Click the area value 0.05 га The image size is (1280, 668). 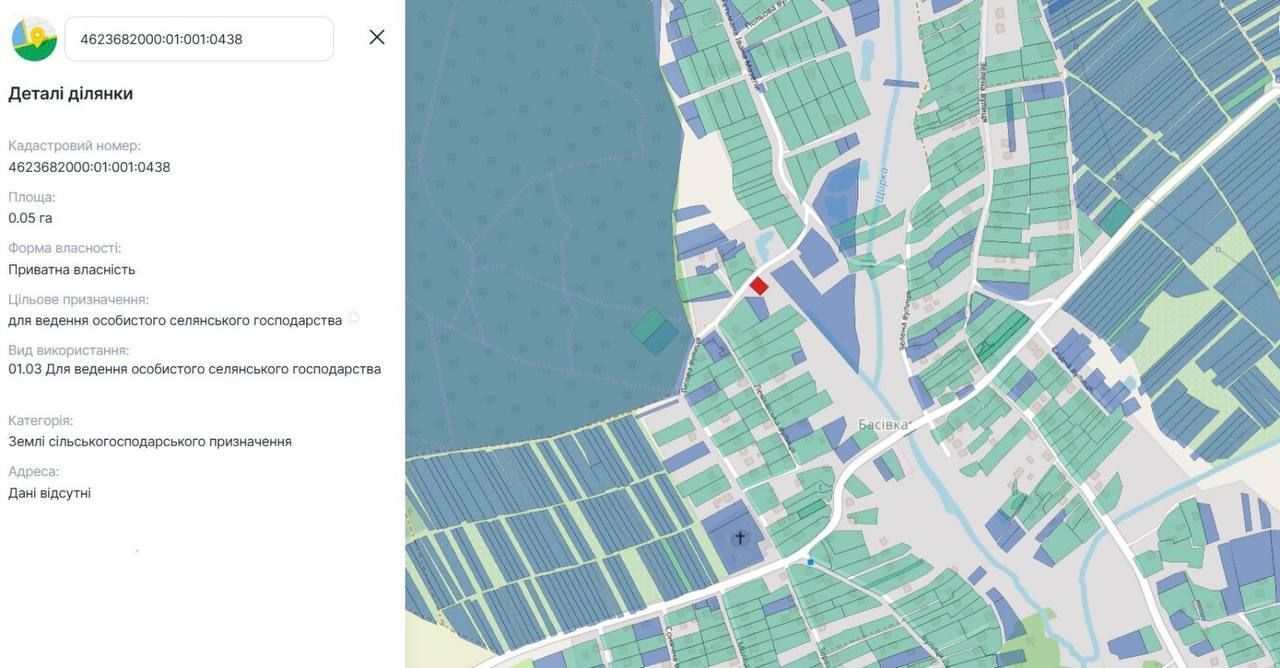[x=30, y=218]
